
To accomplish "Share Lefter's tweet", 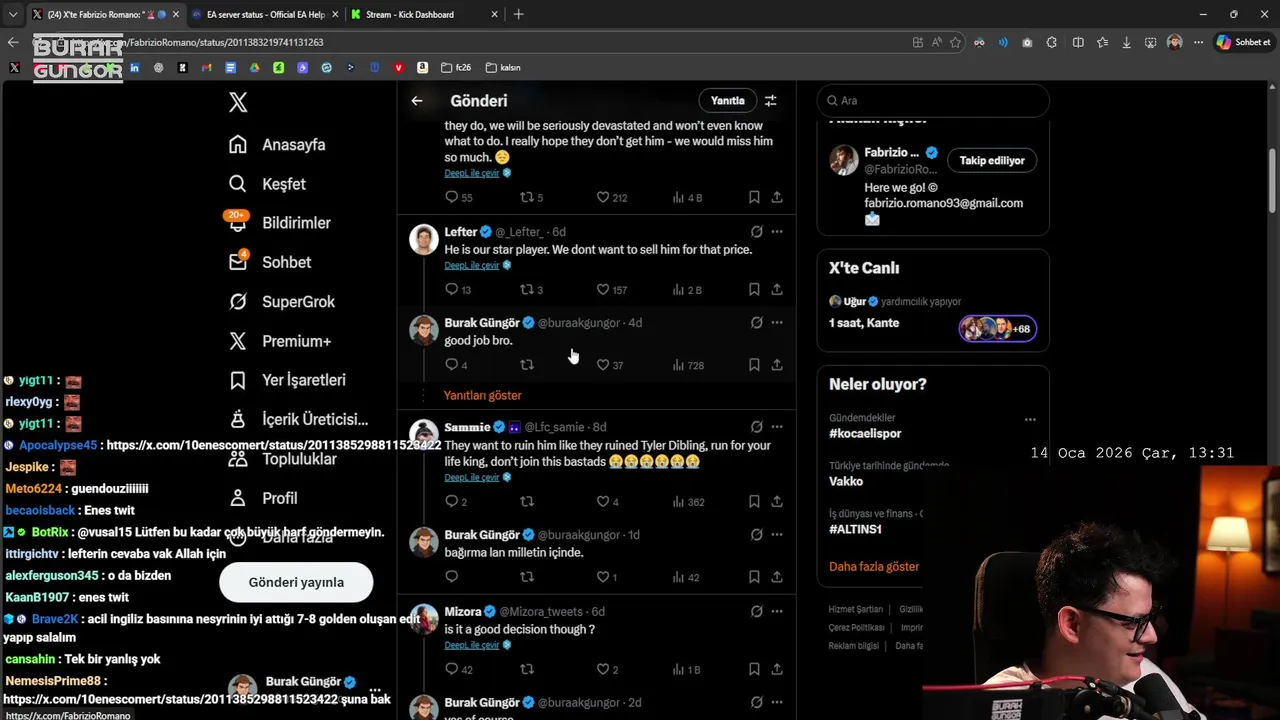I will [777, 289].
